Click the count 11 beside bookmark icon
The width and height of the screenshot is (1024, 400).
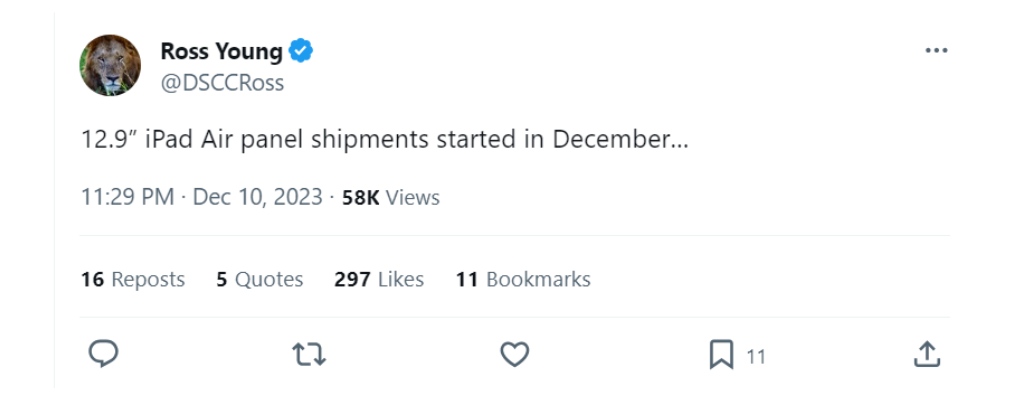click(756, 356)
